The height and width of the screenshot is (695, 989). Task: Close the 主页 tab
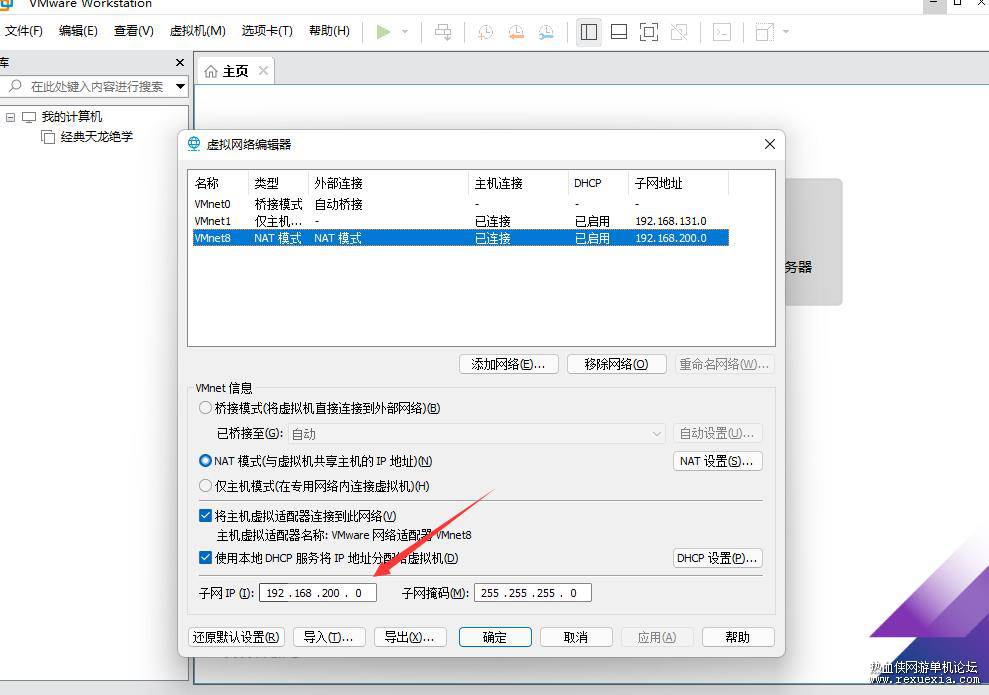(x=264, y=71)
